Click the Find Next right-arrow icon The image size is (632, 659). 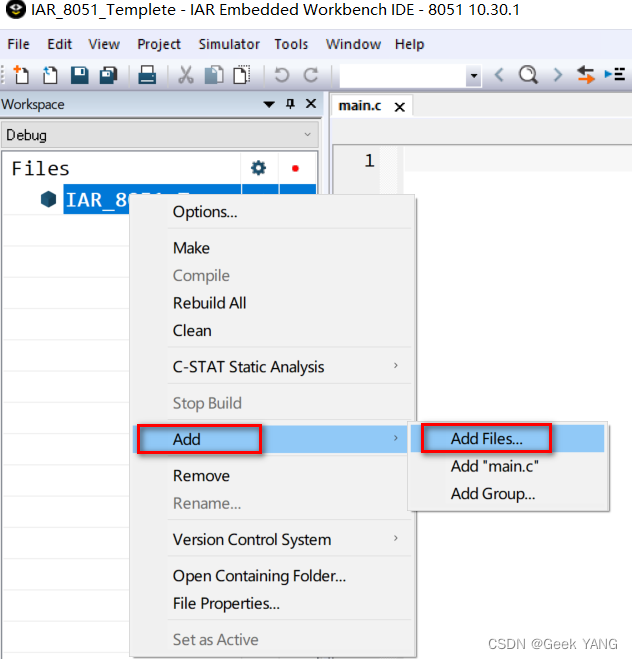(x=558, y=75)
